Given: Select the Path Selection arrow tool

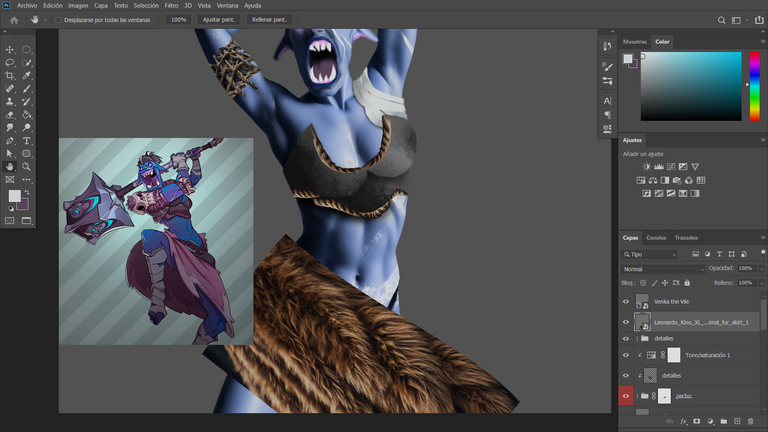Looking at the screenshot, I should click(x=10, y=153).
